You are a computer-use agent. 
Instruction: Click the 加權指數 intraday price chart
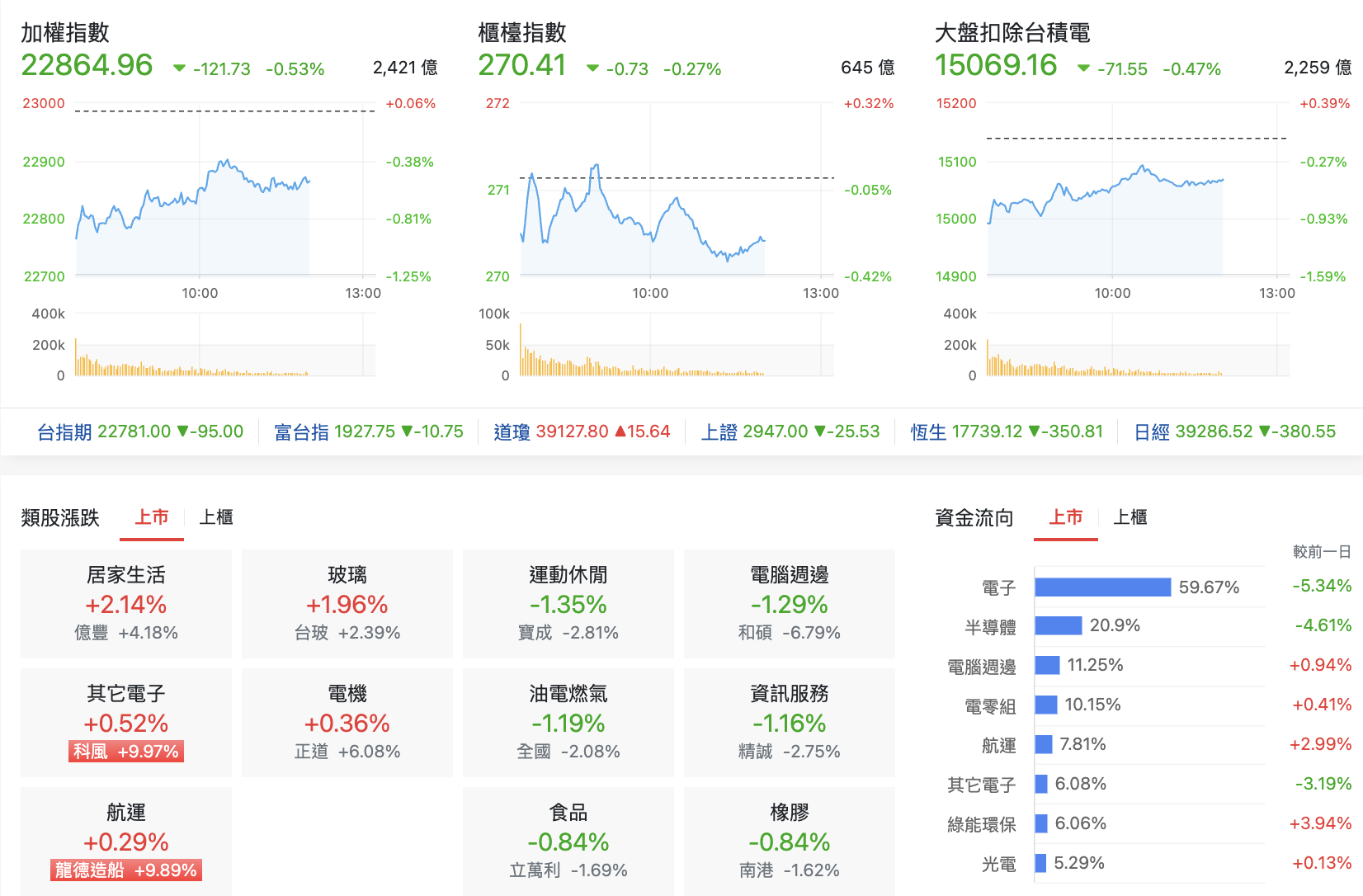[224, 190]
